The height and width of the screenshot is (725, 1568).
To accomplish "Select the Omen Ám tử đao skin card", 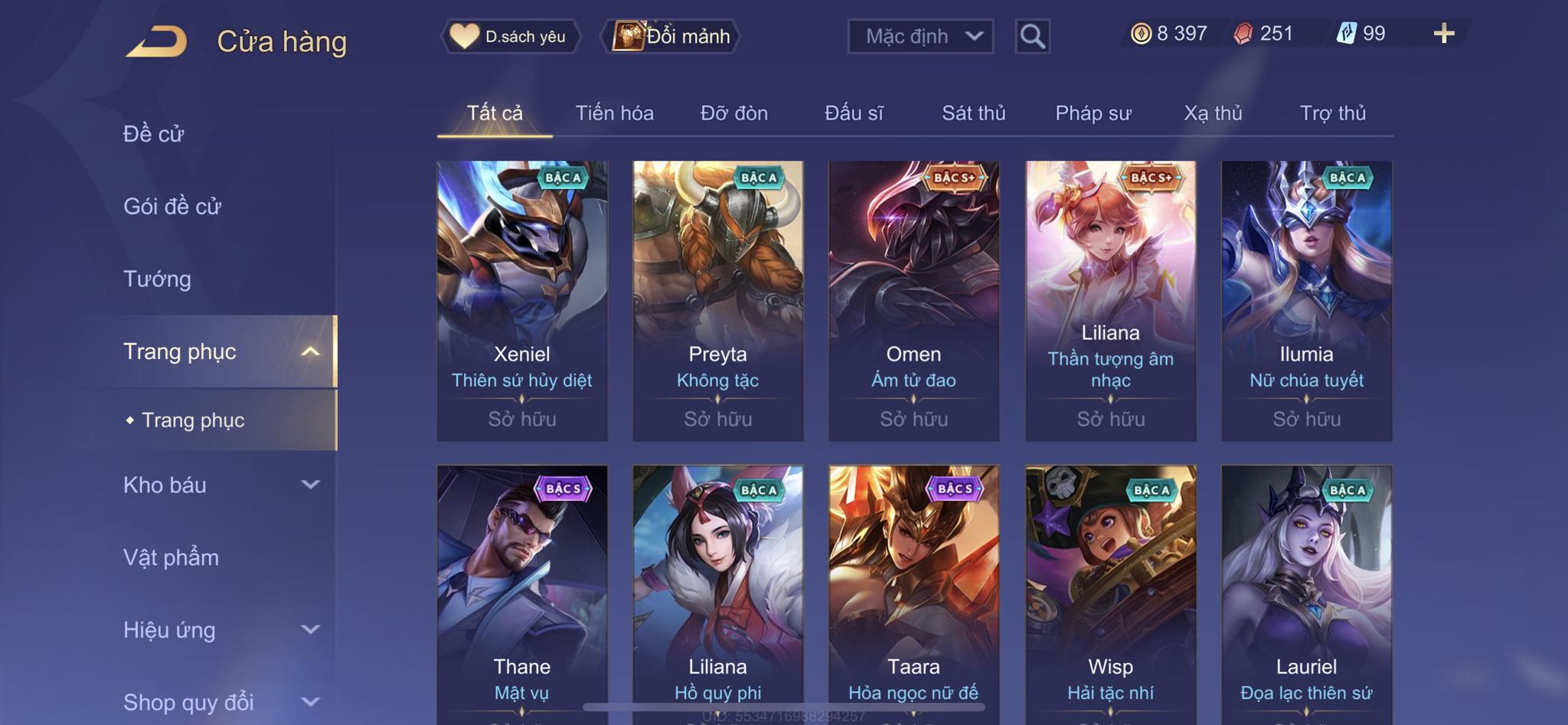I will (913, 301).
